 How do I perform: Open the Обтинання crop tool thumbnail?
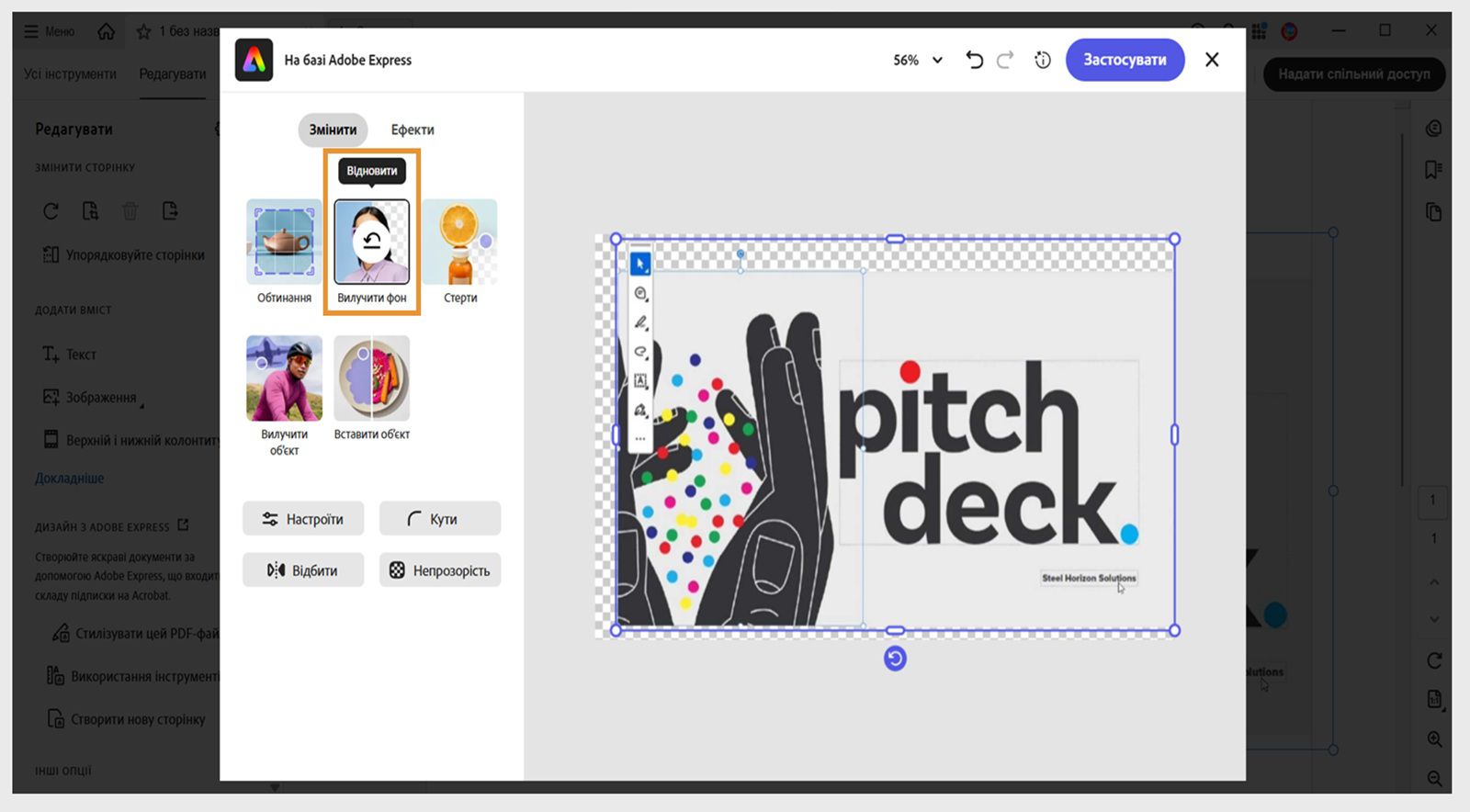point(284,242)
